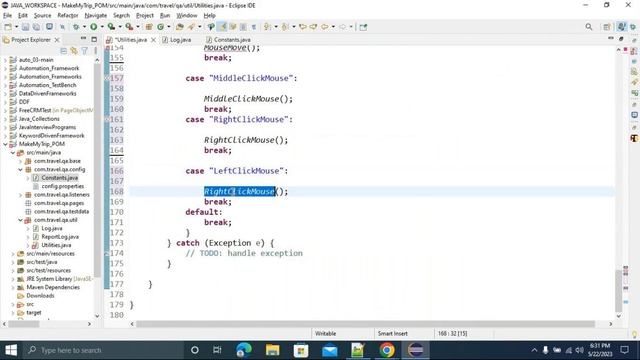Image resolution: width=640 pixels, height=360 pixels.
Task: Click Smart Insert in the status bar
Action: 393,333
